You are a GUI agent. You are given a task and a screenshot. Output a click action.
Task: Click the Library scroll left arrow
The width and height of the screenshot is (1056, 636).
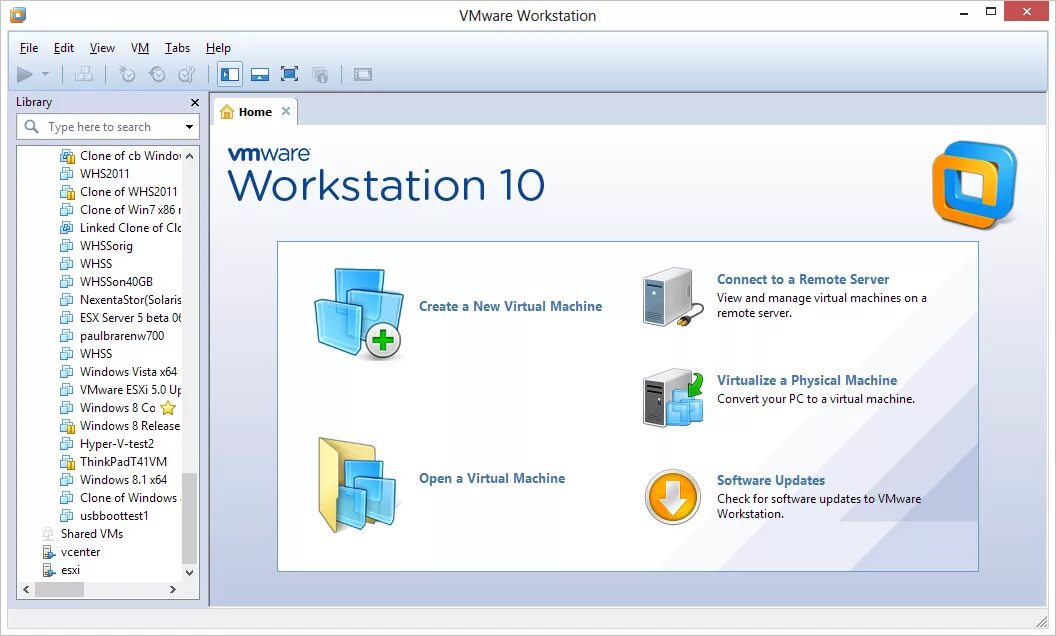coord(26,590)
